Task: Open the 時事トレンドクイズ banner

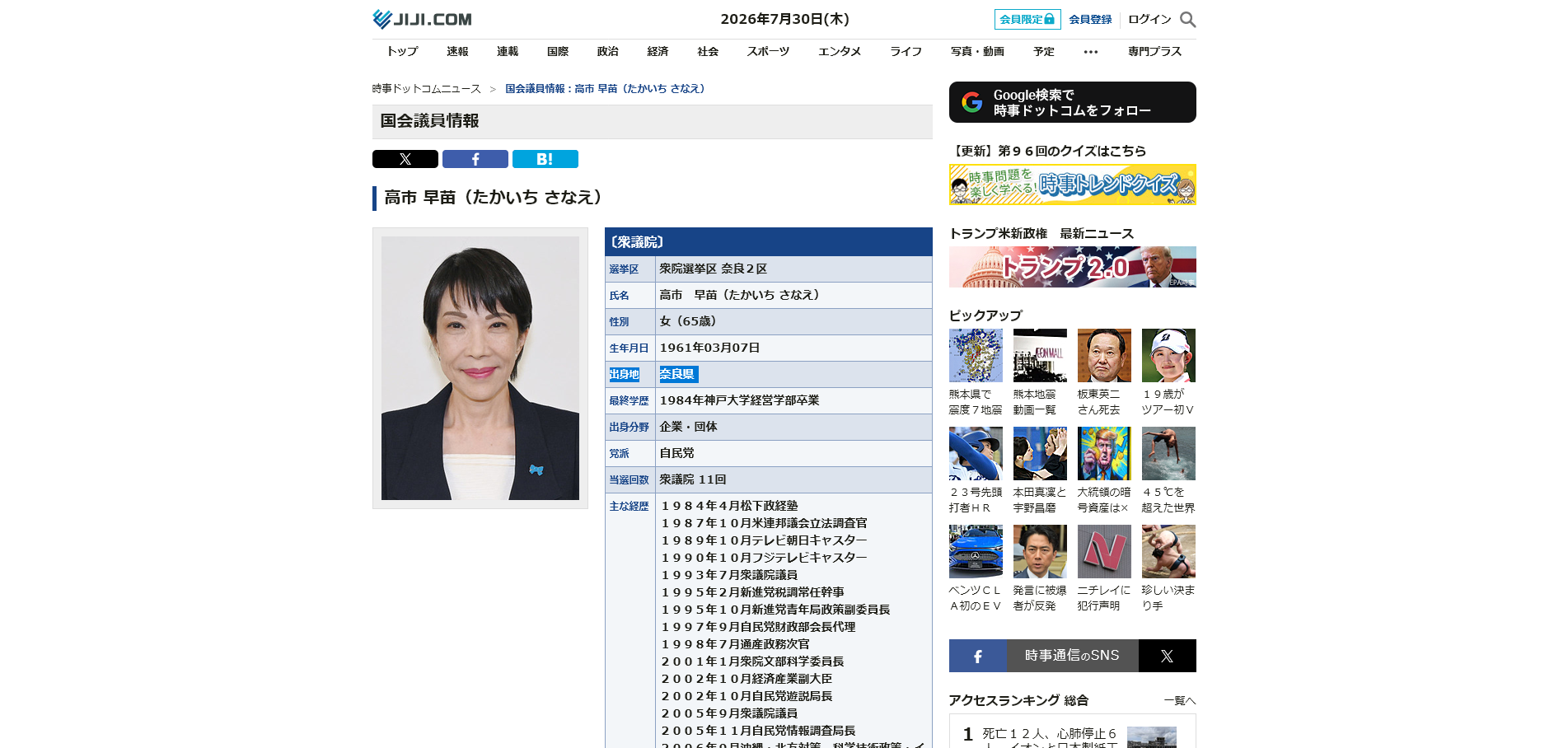Action: pyautogui.click(x=1073, y=185)
